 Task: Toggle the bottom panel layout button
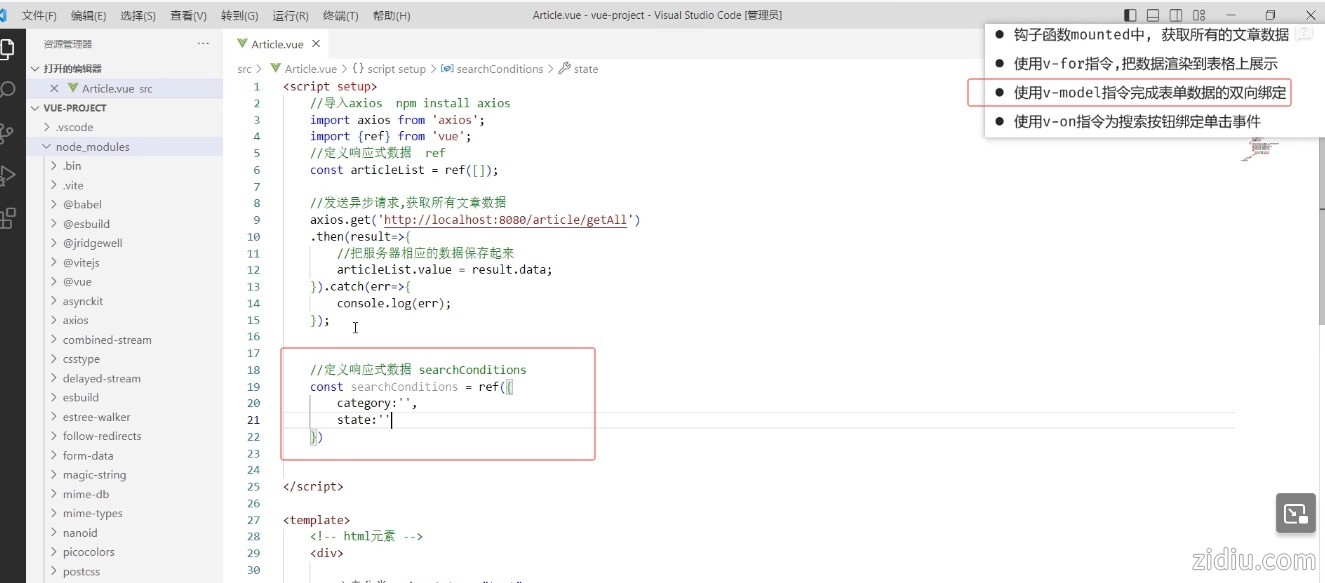1153,15
